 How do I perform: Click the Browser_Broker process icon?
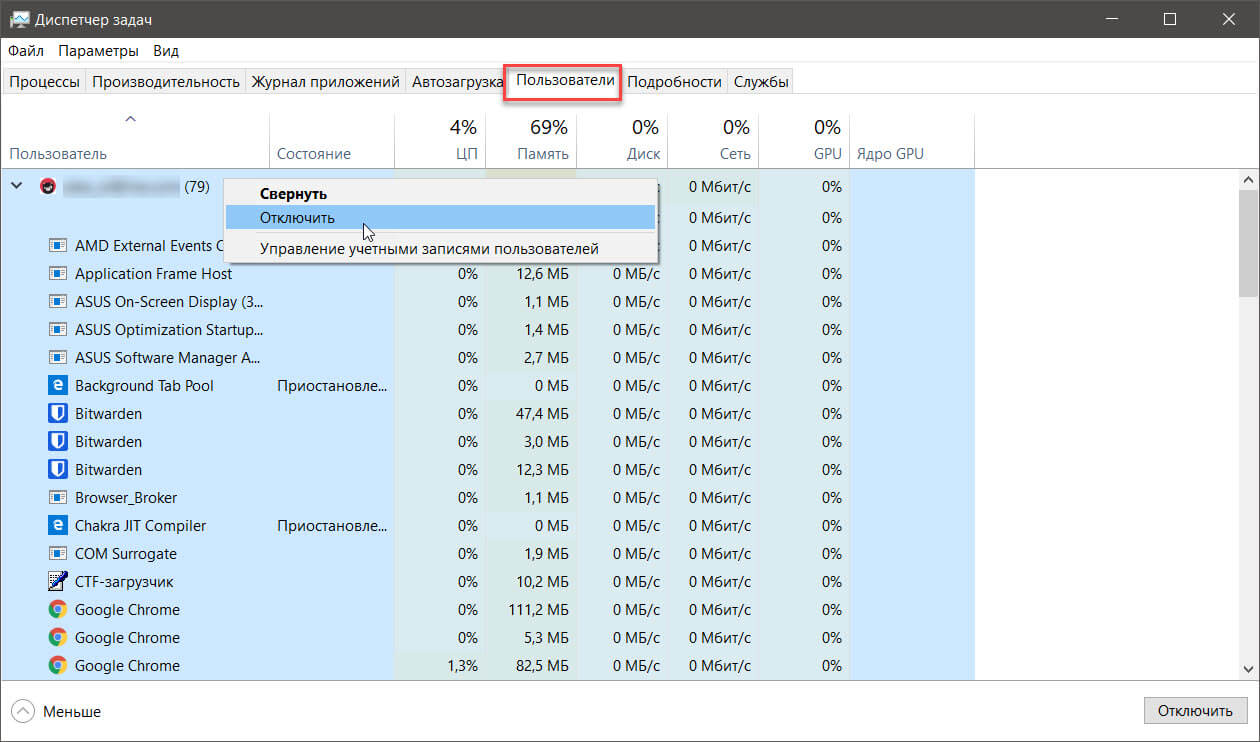click(x=58, y=497)
